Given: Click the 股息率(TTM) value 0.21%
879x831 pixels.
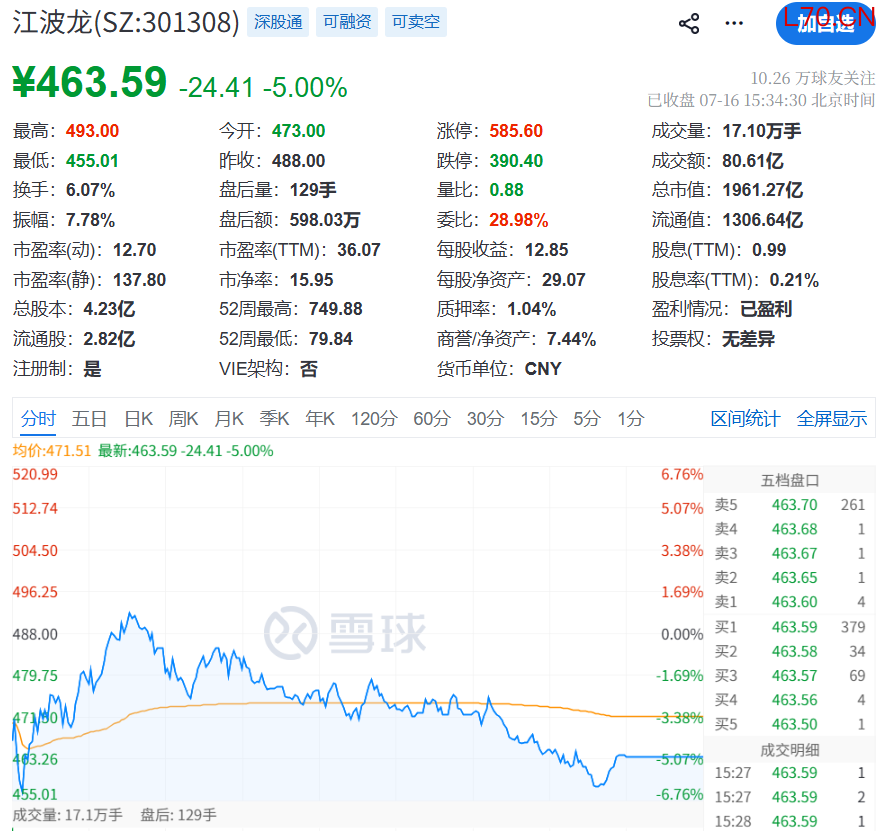Looking at the screenshot, I should [794, 280].
